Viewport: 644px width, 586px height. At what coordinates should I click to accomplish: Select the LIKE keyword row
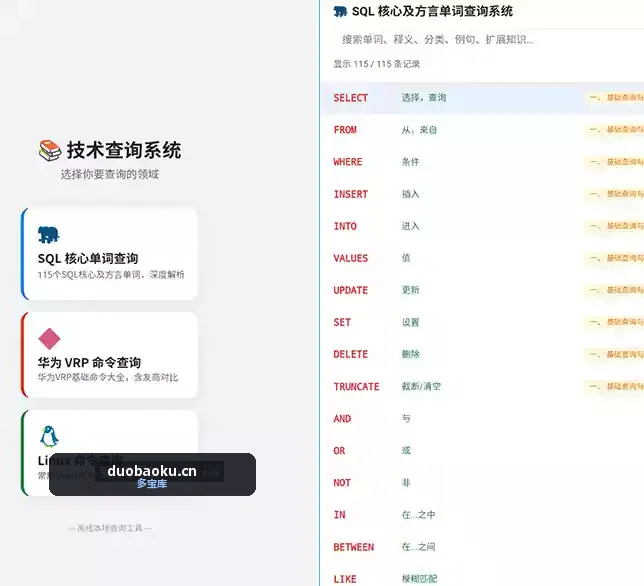click(x=482, y=577)
